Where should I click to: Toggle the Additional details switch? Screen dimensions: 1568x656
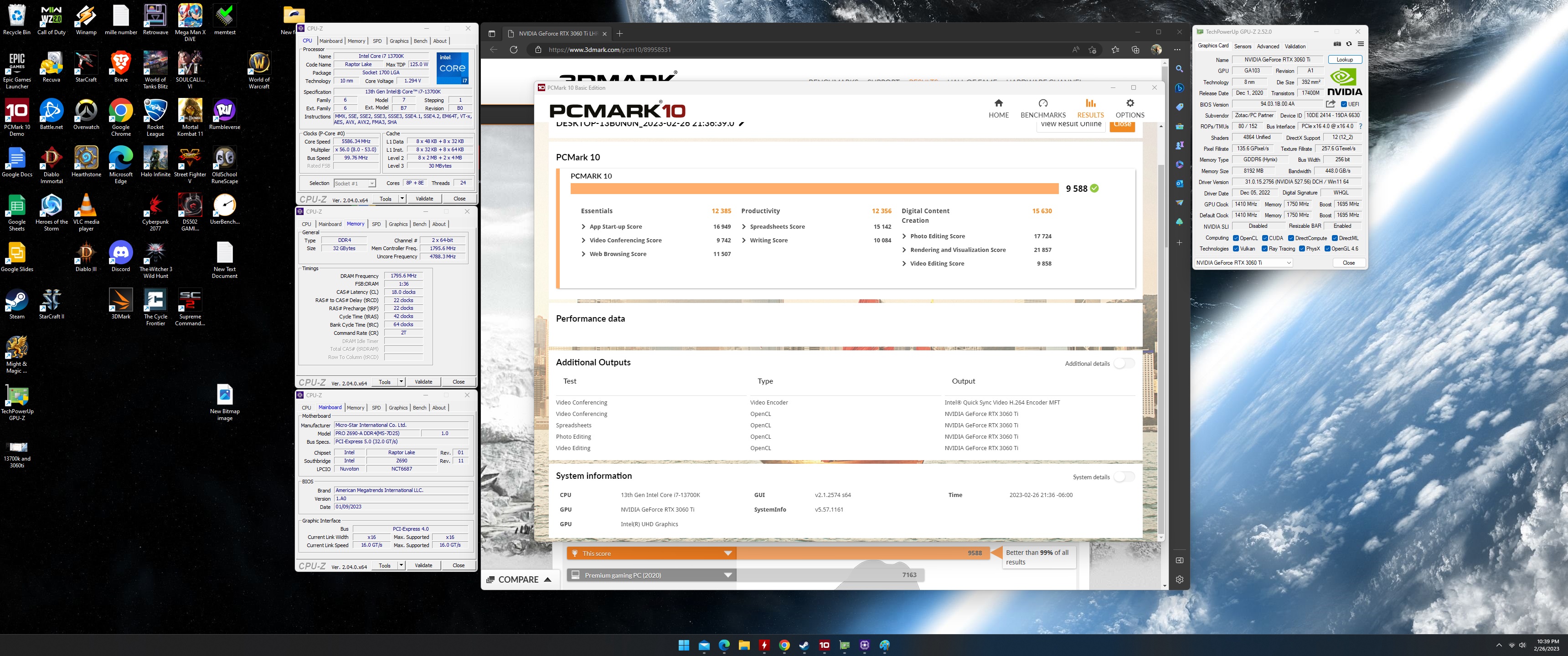(x=1124, y=363)
